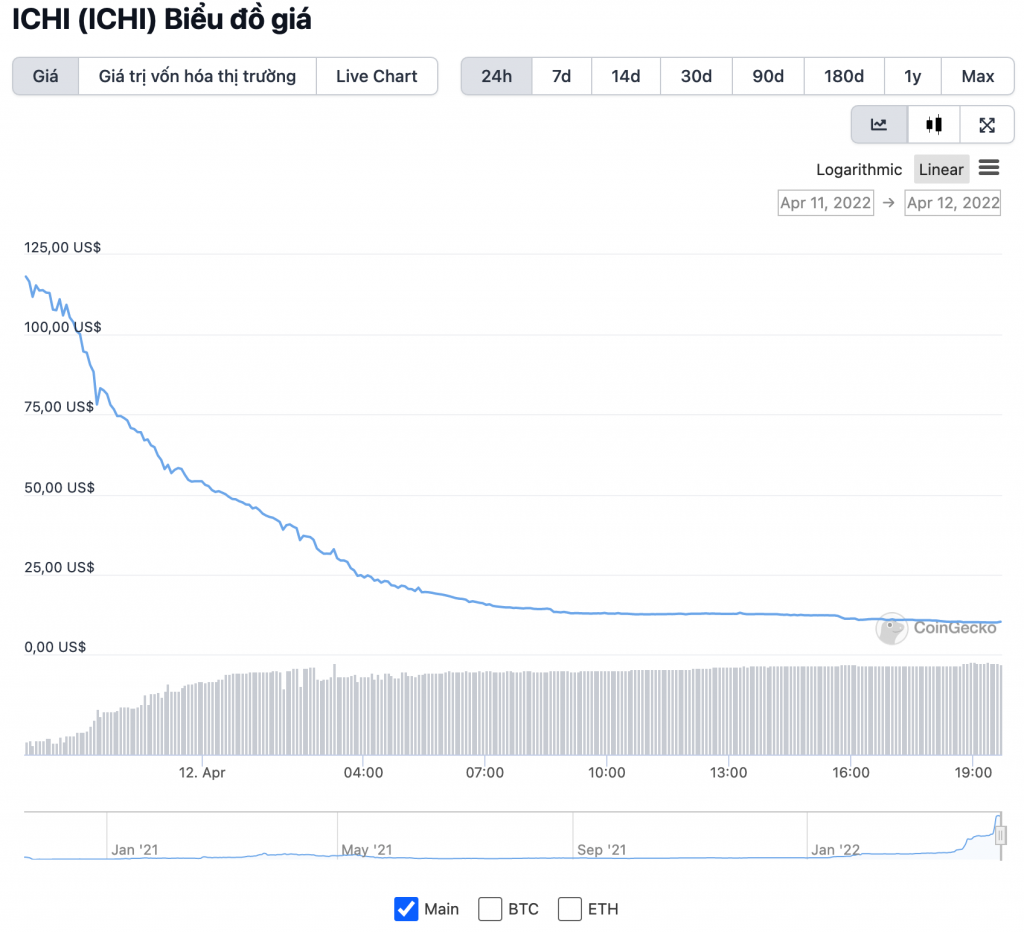The width and height of the screenshot is (1024, 932).
Task: Select the 14d time range
Action: click(626, 76)
